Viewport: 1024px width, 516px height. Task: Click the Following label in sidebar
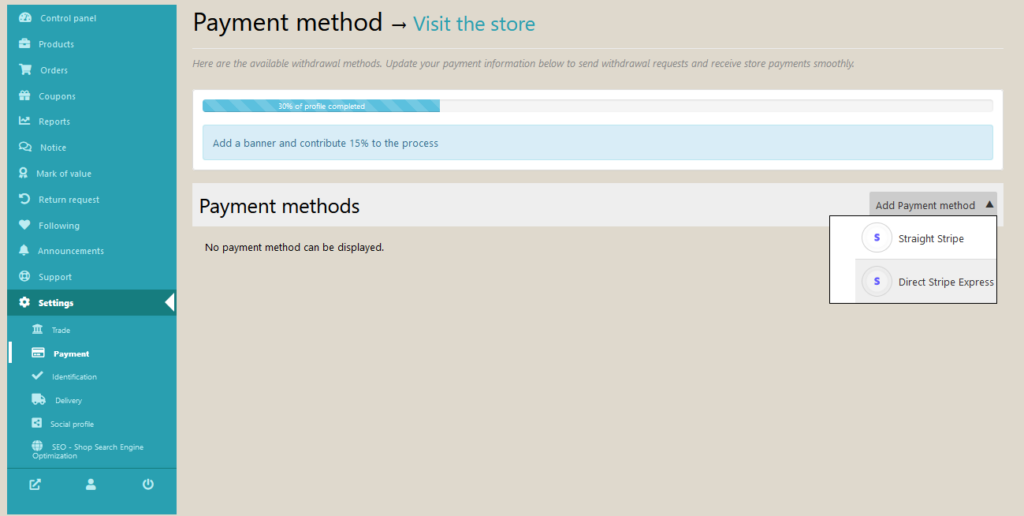pyautogui.click(x=59, y=225)
